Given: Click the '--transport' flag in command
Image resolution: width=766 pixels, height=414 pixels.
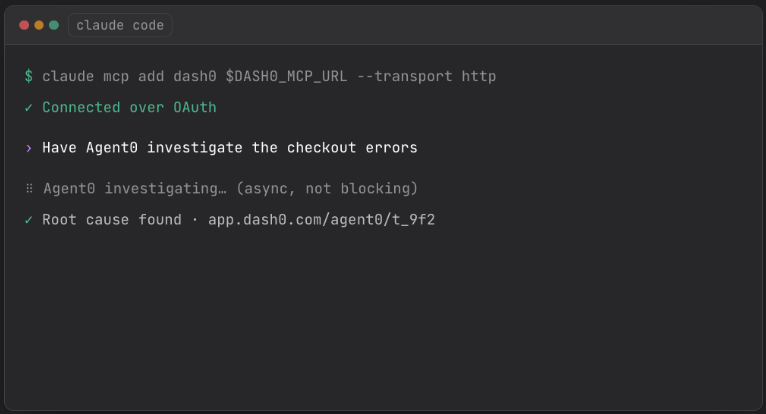Looking at the screenshot, I should point(405,76).
